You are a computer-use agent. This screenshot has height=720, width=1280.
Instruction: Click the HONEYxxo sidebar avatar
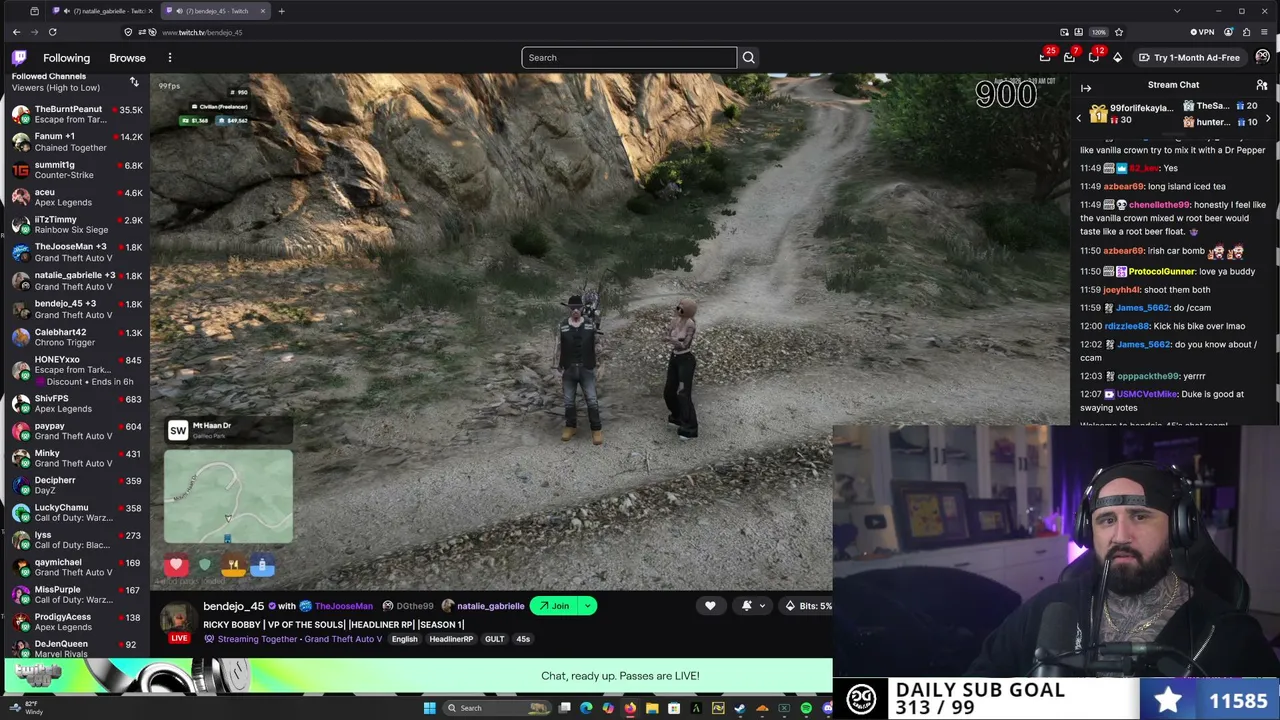click(20, 370)
